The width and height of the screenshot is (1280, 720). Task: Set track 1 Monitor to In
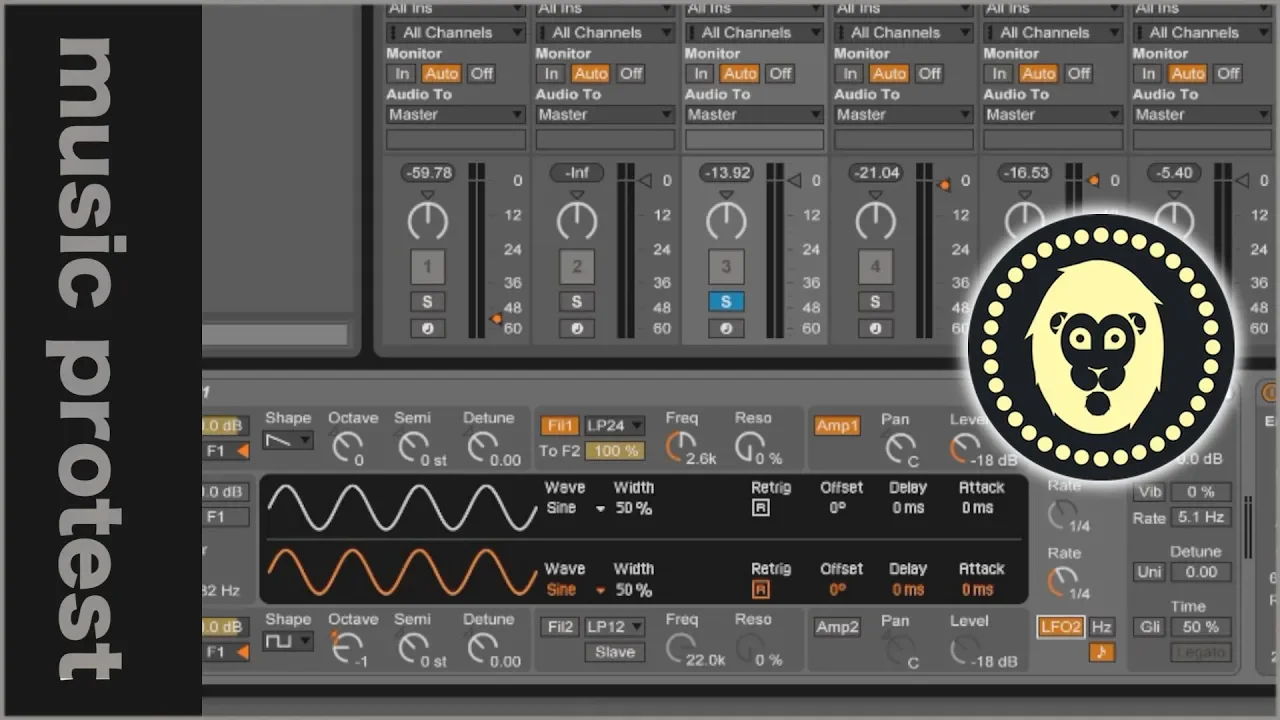click(402, 73)
